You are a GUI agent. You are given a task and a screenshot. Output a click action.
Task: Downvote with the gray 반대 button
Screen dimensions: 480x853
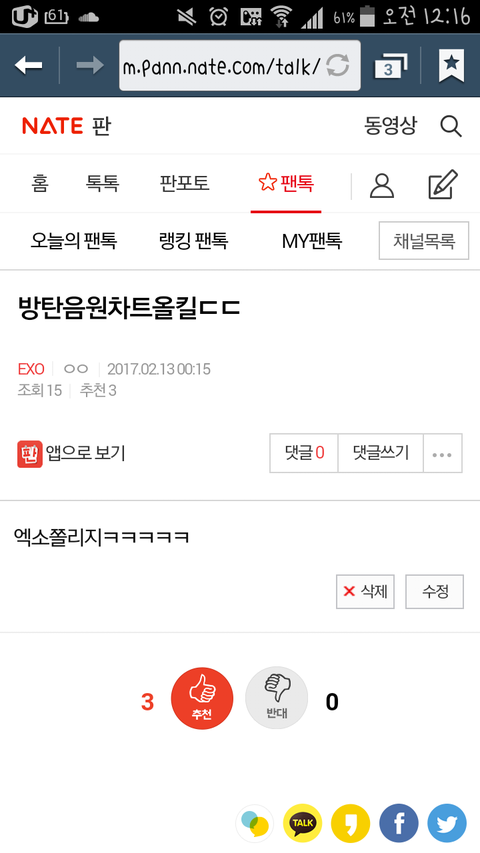coord(276,698)
